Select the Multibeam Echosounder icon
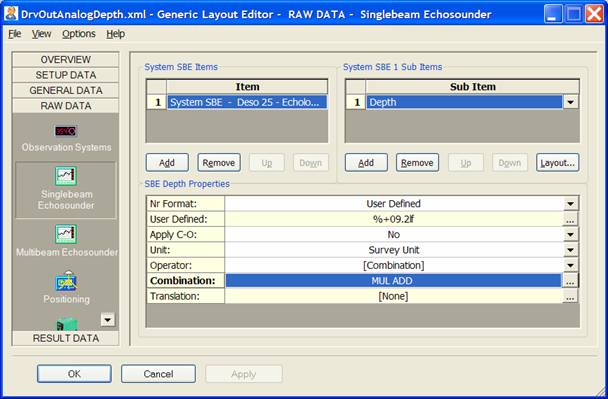The height and width of the screenshot is (399, 608). tap(66, 234)
